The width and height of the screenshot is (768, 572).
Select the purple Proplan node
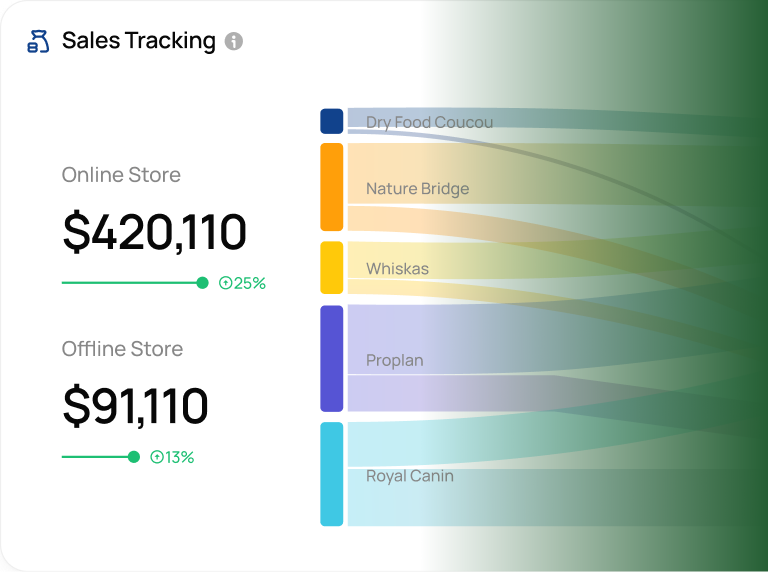click(x=332, y=358)
